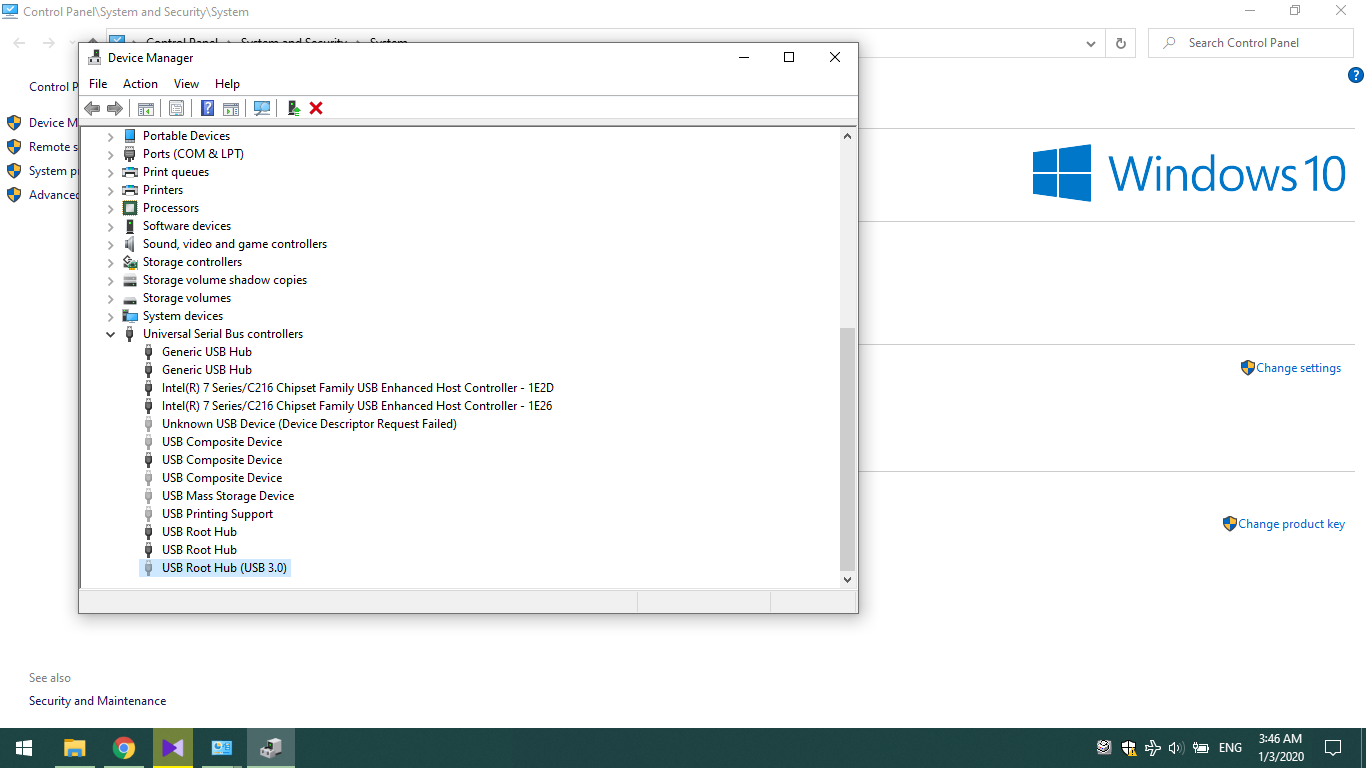Click the Control Panel refresh button
Screen dimensions: 1366x768
(1121, 43)
